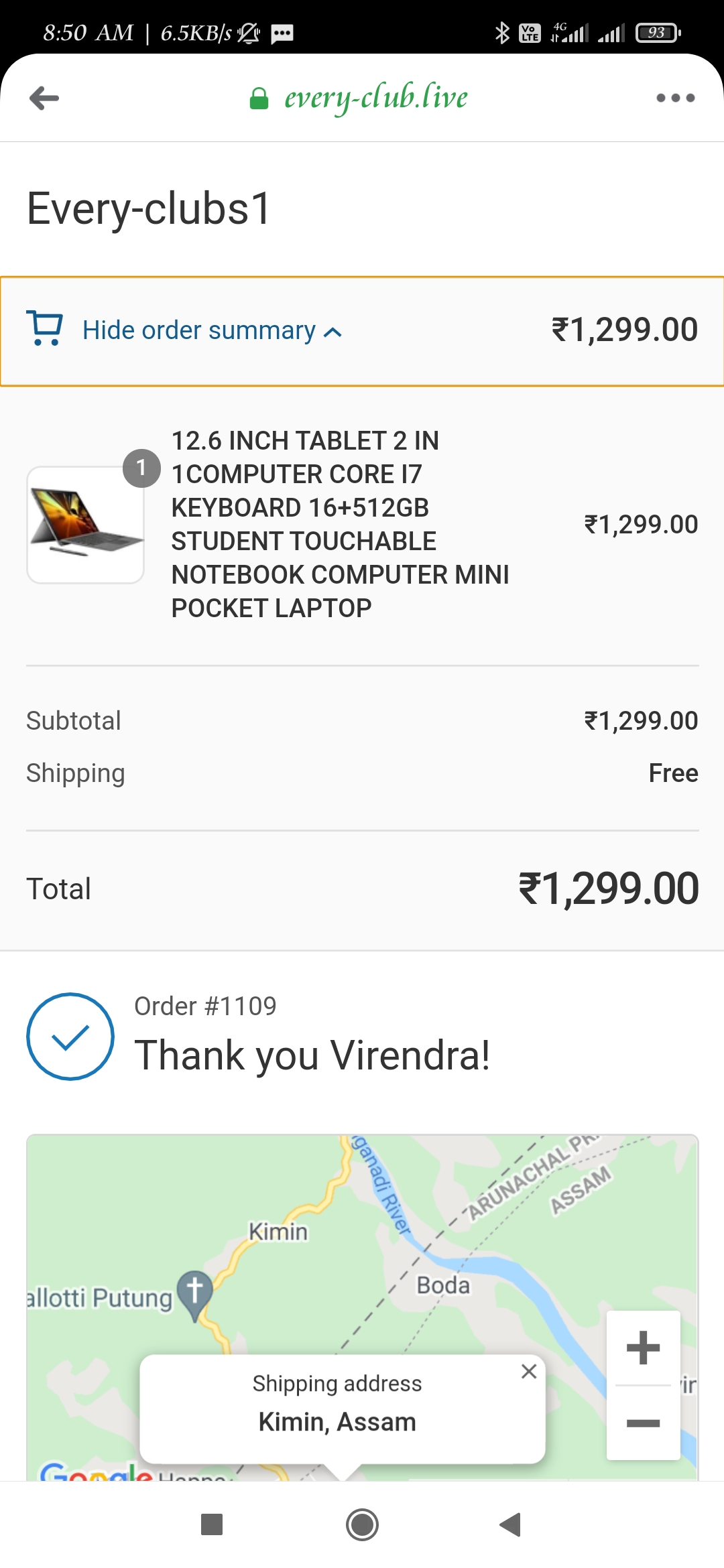Click Hide order summary link
This screenshot has width=724, height=1568.
[x=199, y=330]
